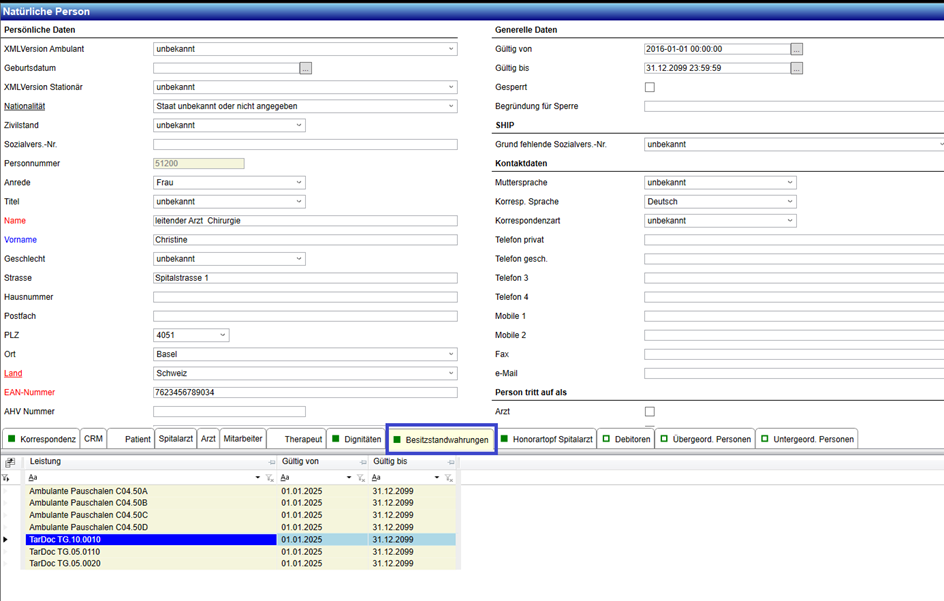Viewport: 944px width, 601px height.
Task: Open the Korresp. Sprache dropdown
Action: tap(790, 202)
